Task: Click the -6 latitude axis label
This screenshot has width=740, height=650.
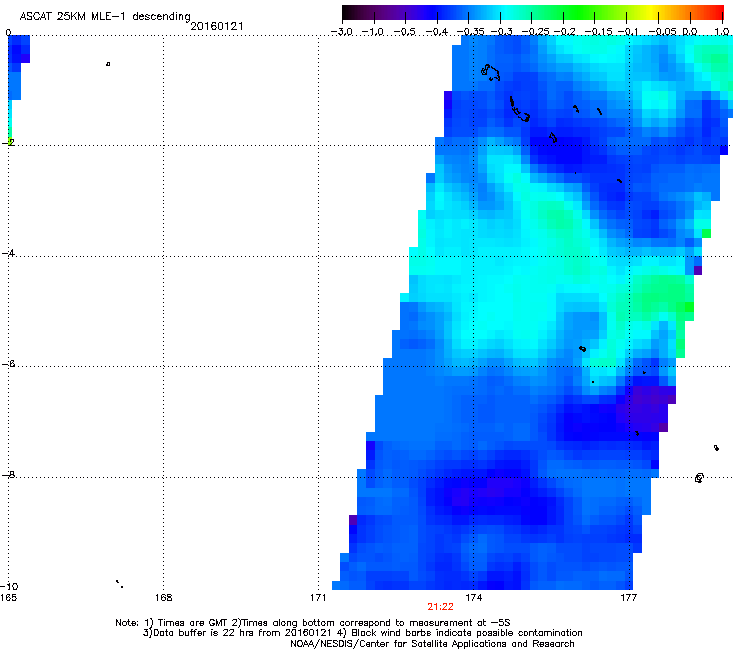Action: (x=8, y=364)
